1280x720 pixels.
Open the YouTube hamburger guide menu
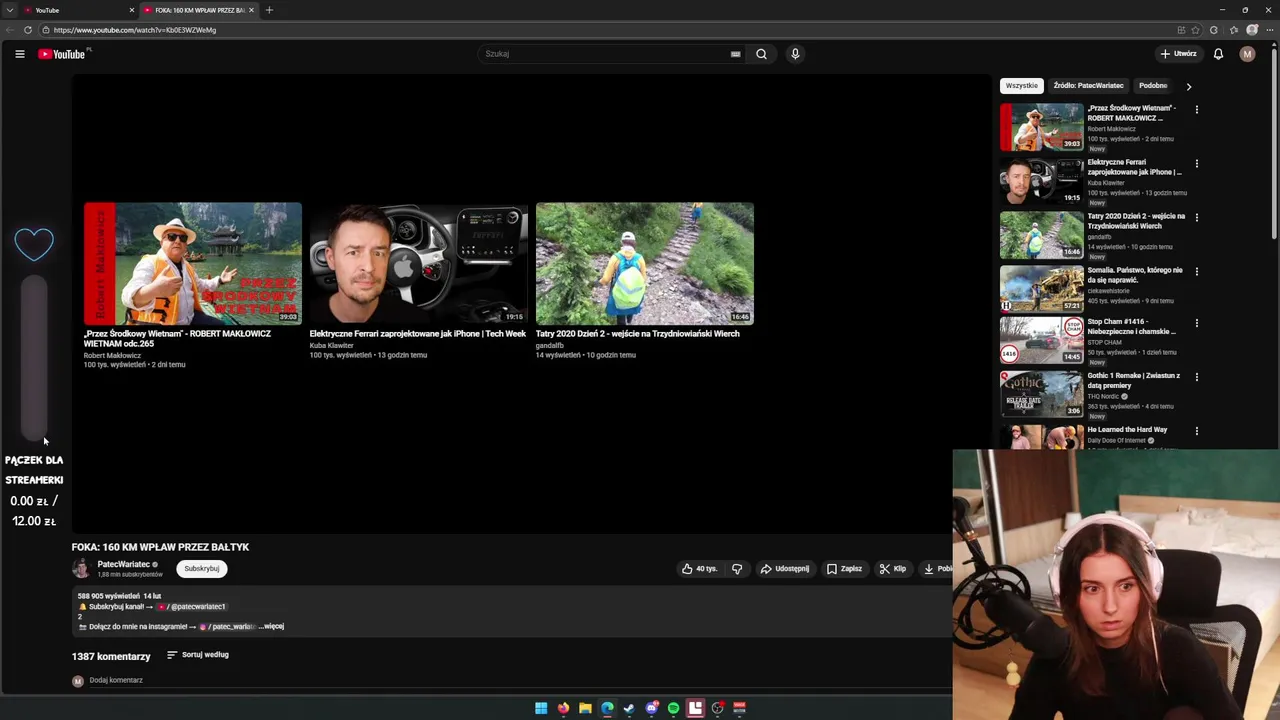coord(19,54)
